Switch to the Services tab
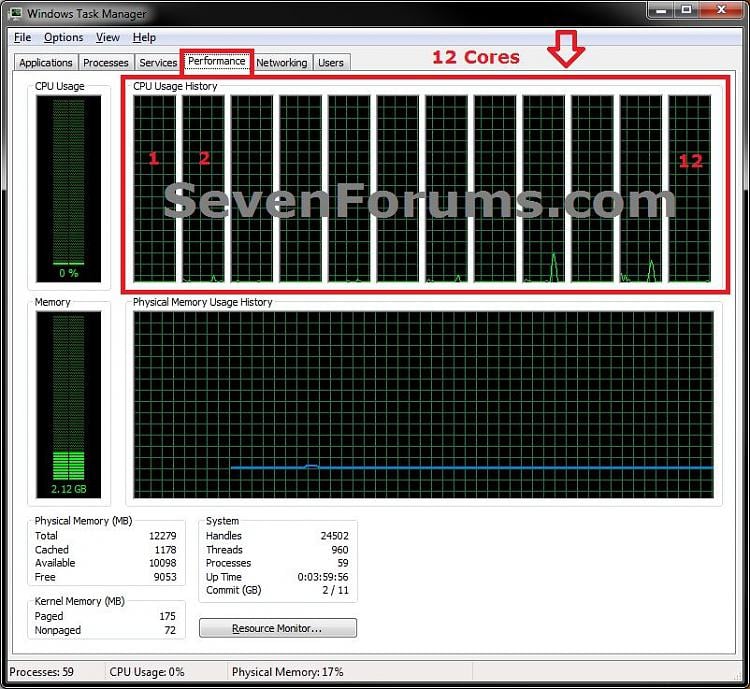Viewport: 750px width, 689px height. point(158,63)
